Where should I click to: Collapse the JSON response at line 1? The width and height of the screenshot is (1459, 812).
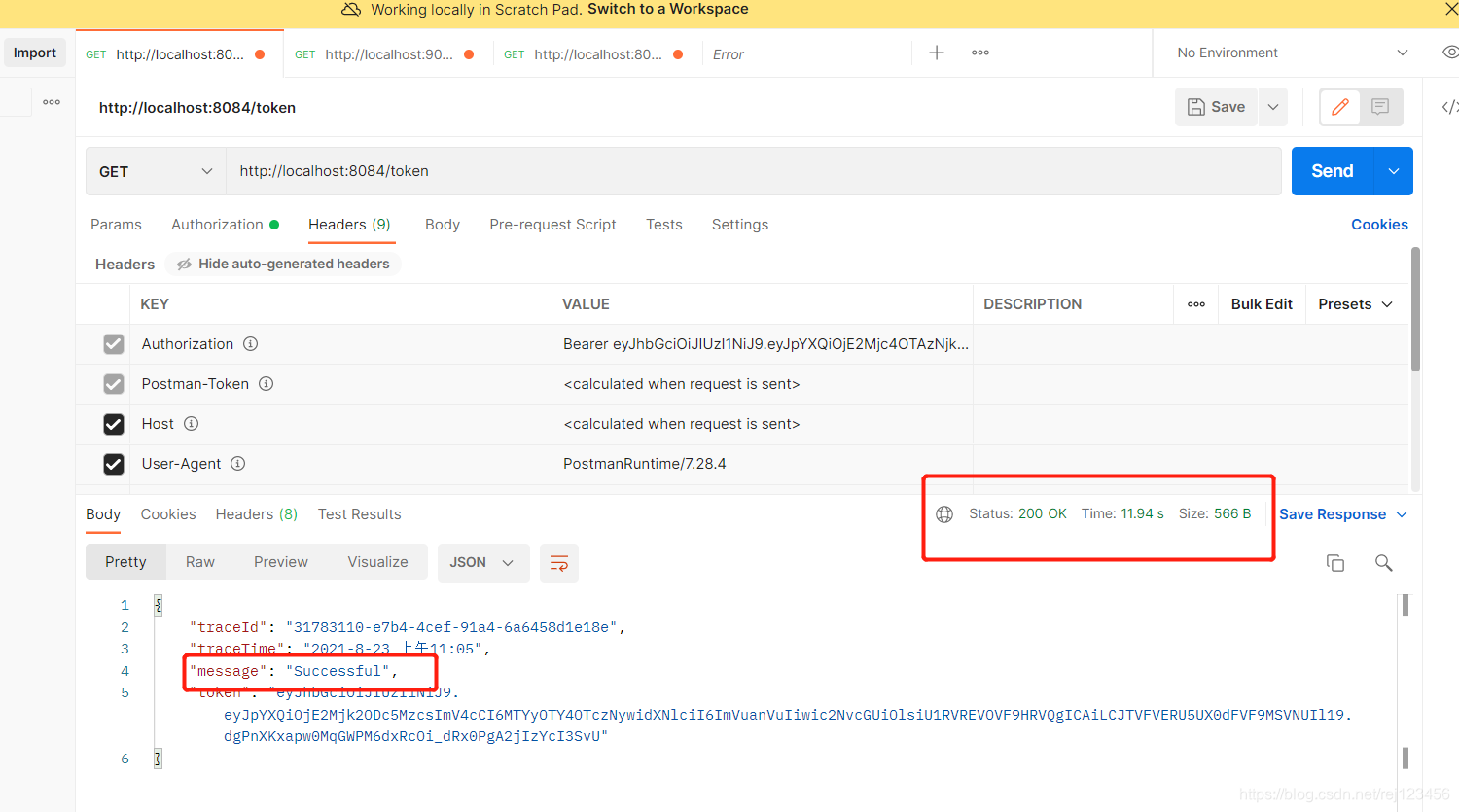158,604
